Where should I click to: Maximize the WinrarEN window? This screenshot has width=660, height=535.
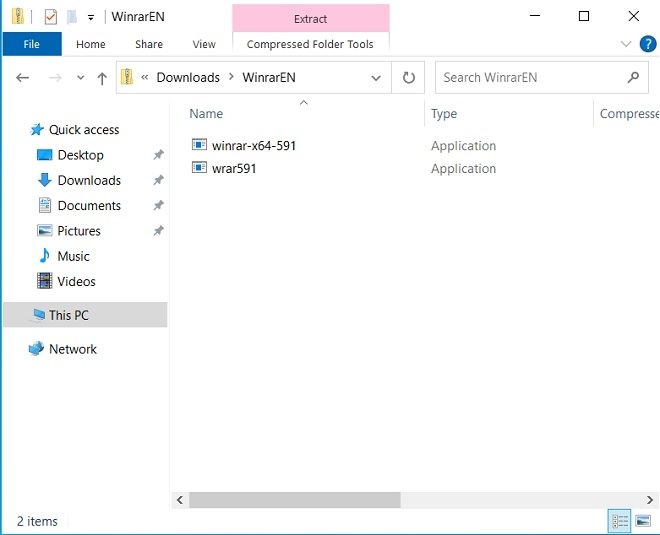584,16
